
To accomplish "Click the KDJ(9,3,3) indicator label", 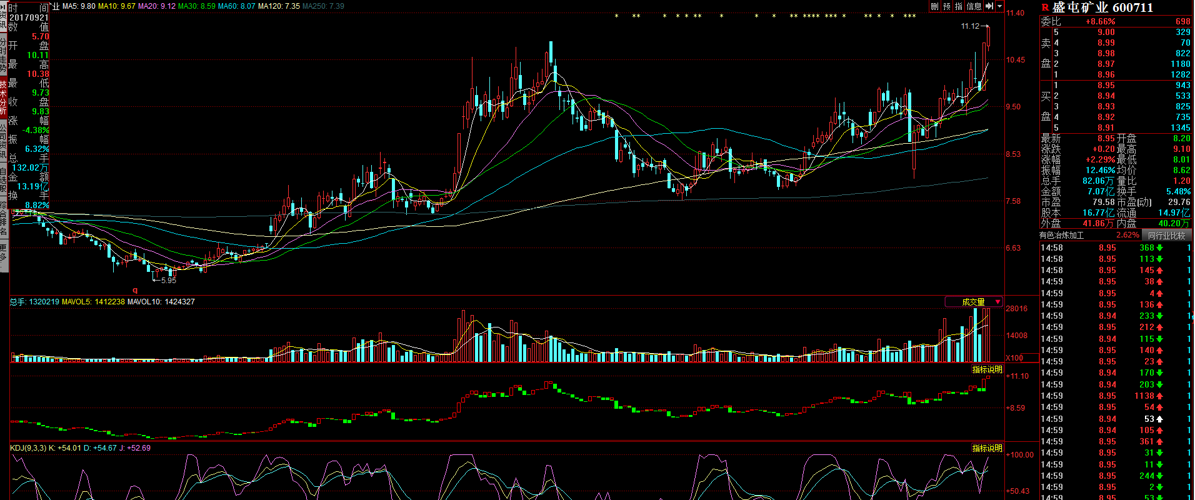I will tap(30, 447).
